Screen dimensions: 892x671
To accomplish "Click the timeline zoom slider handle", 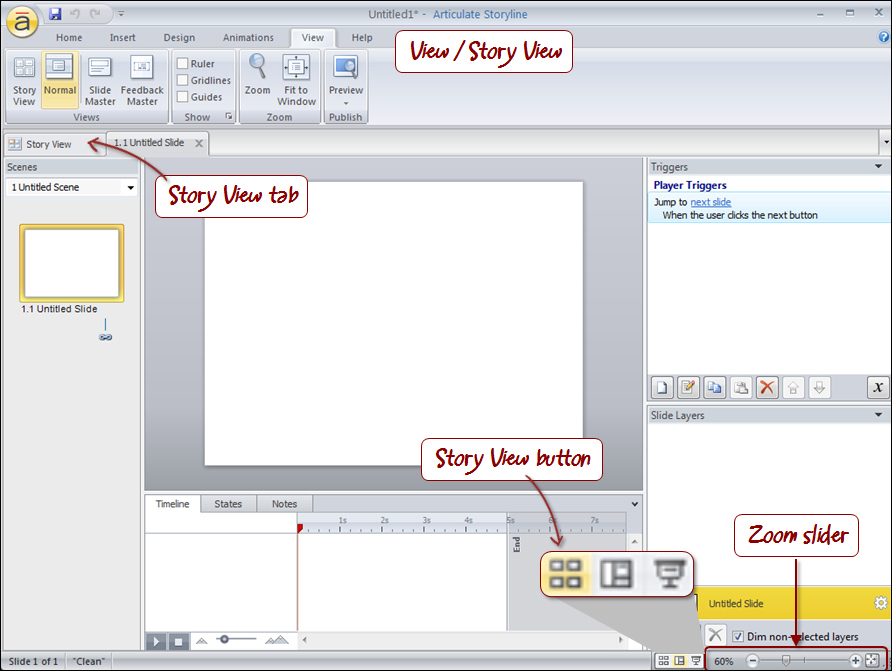I will click(x=224, y=639).
